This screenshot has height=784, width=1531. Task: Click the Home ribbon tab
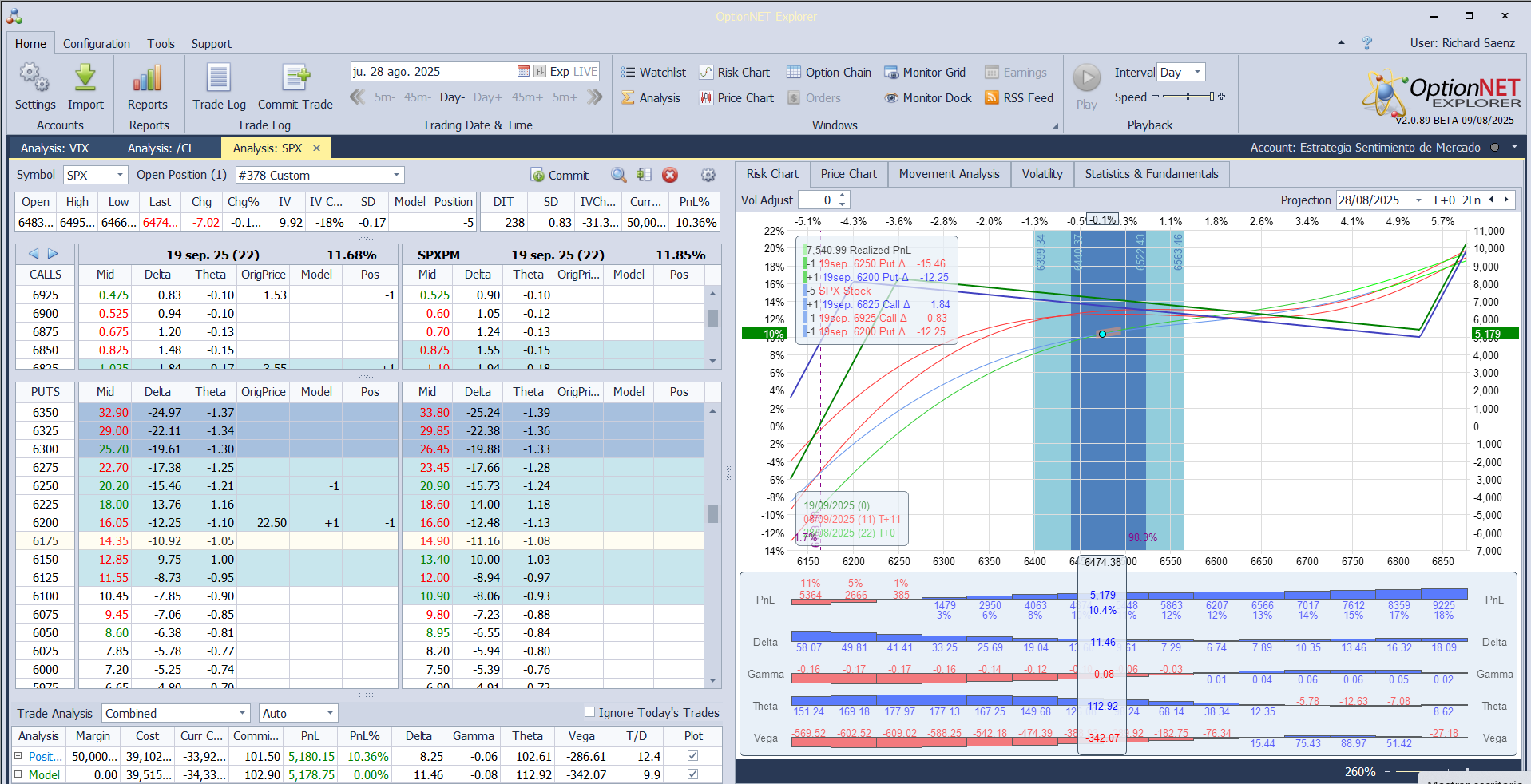coord(30,44)
